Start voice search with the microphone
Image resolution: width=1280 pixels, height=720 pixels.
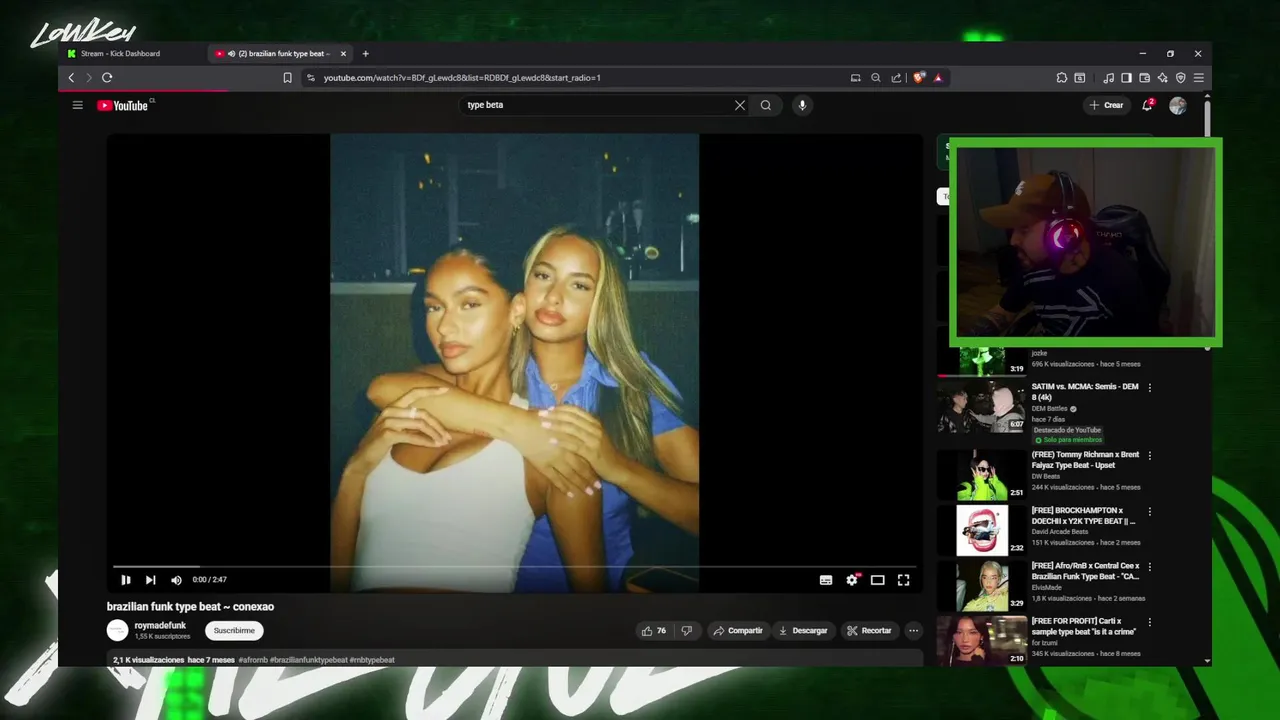pos(801,105)
